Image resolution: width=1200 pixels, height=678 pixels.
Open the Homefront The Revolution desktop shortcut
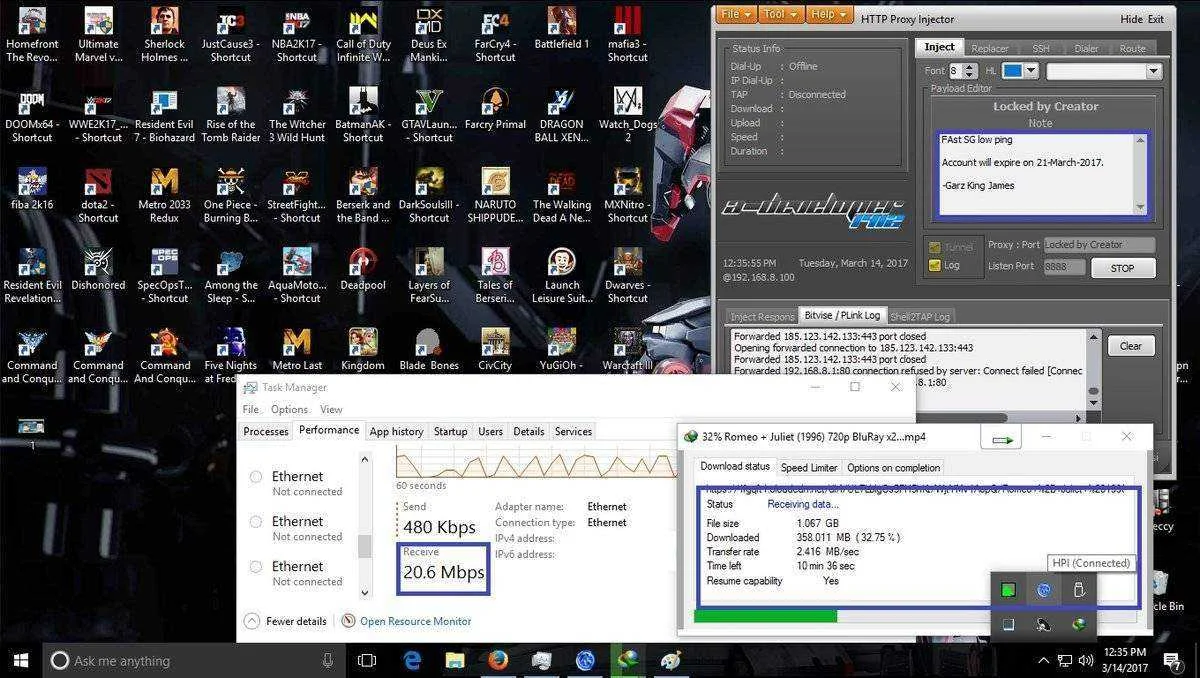tap(32, 34)
